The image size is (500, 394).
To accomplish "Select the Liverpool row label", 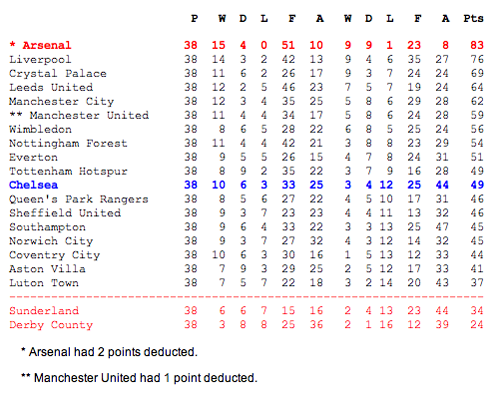I will click(x=40, y=59).
